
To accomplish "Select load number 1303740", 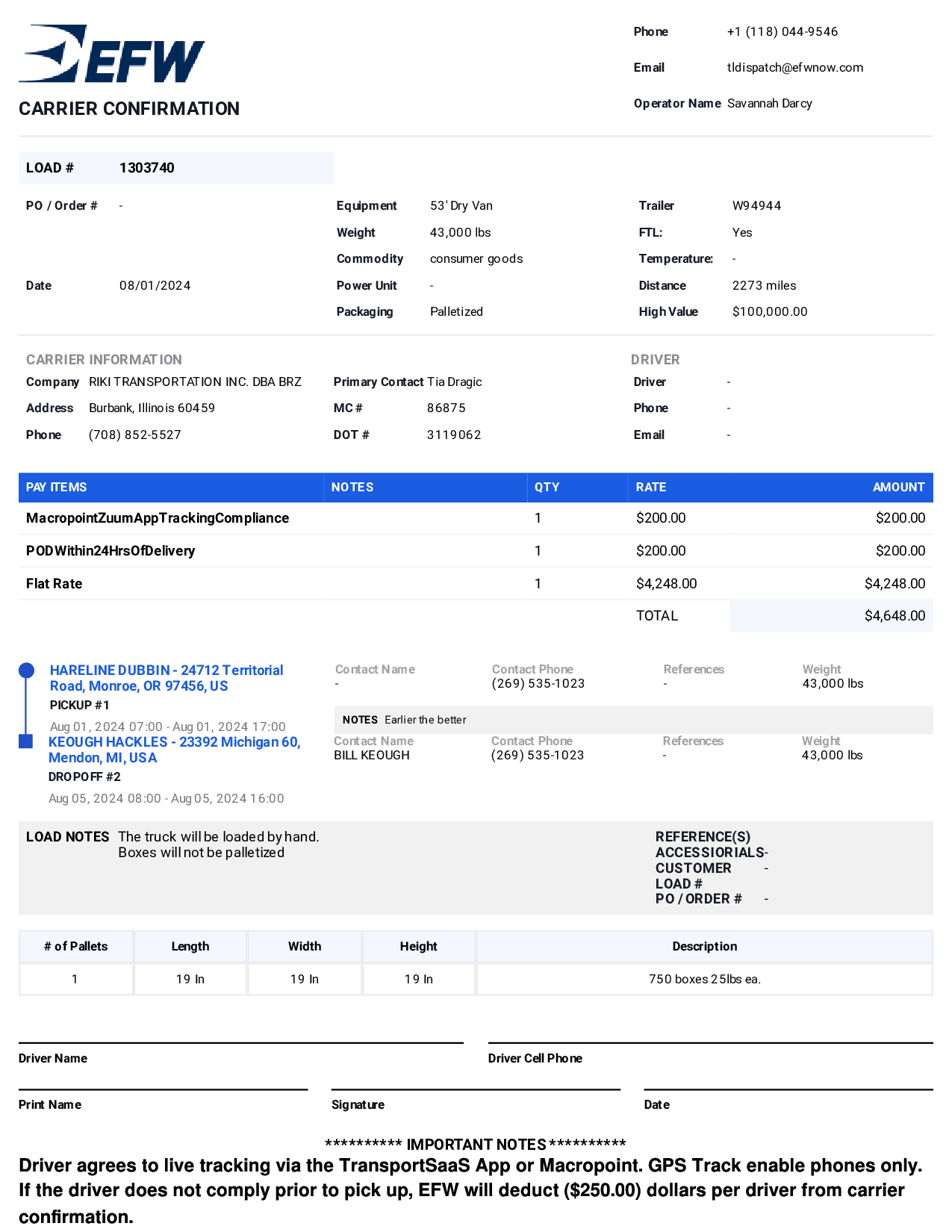I will click(147, 168).
